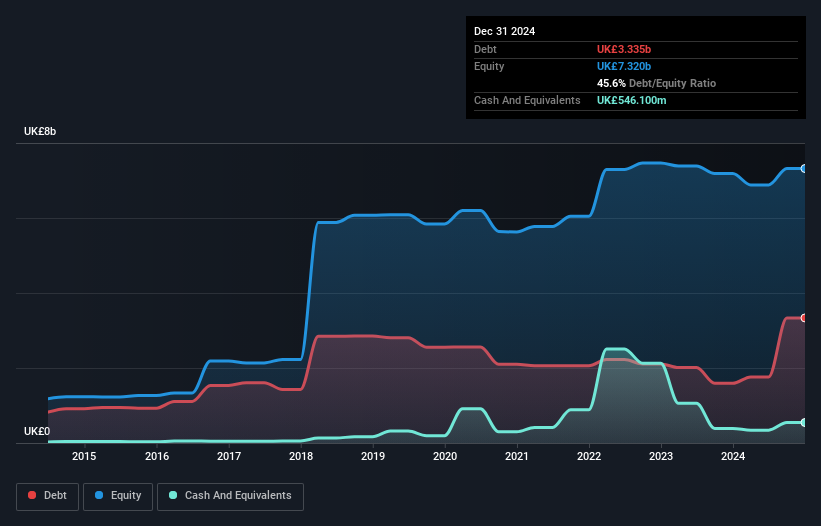Image resolution: width=821 pixels, height=526 pixels.
Task: Click the 2023 x-axis label
Action: tap(661, 456)
